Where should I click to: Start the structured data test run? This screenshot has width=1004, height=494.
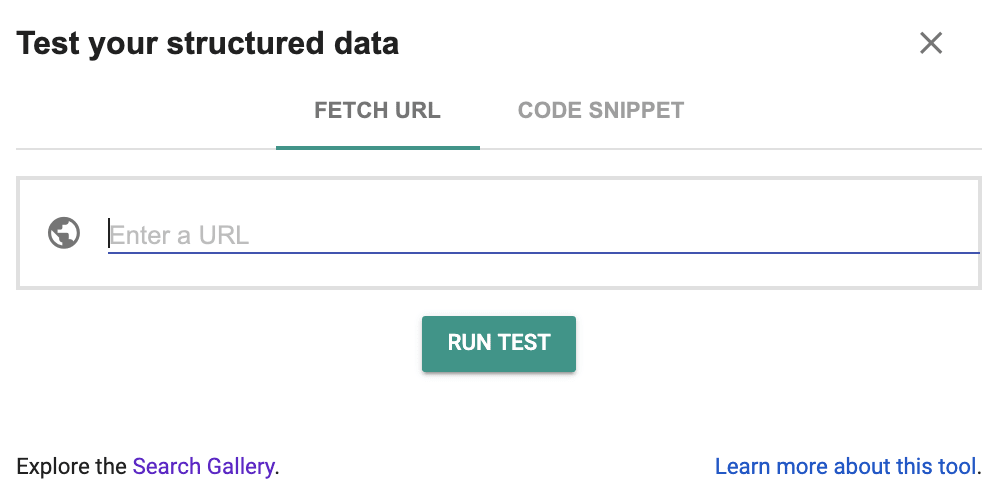coord(499,344)
